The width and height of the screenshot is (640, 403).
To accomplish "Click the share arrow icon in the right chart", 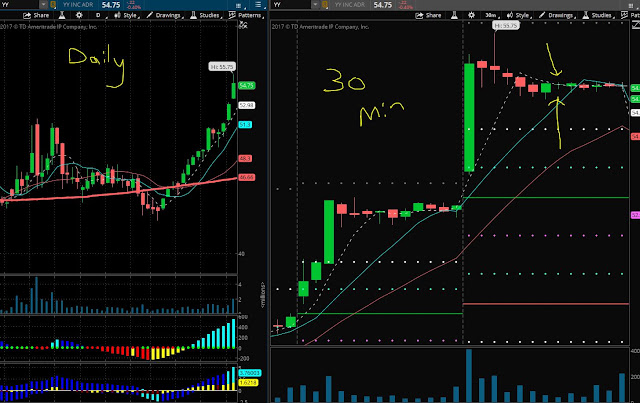I will tap(419, 16).
